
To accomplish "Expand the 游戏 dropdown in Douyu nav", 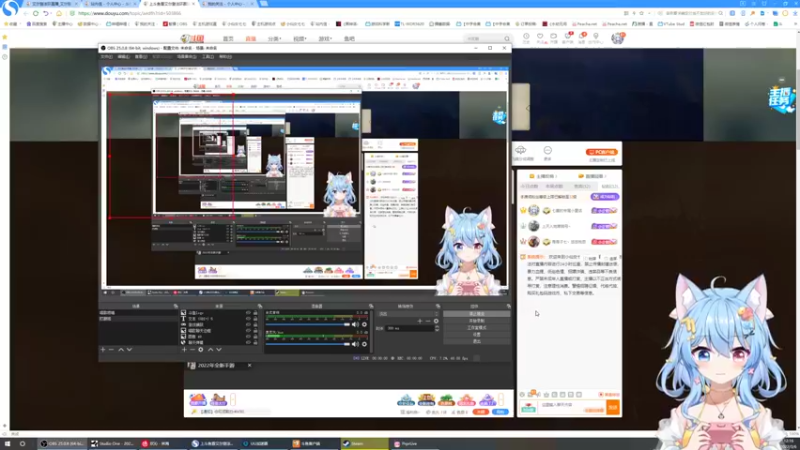I will 325,39.
